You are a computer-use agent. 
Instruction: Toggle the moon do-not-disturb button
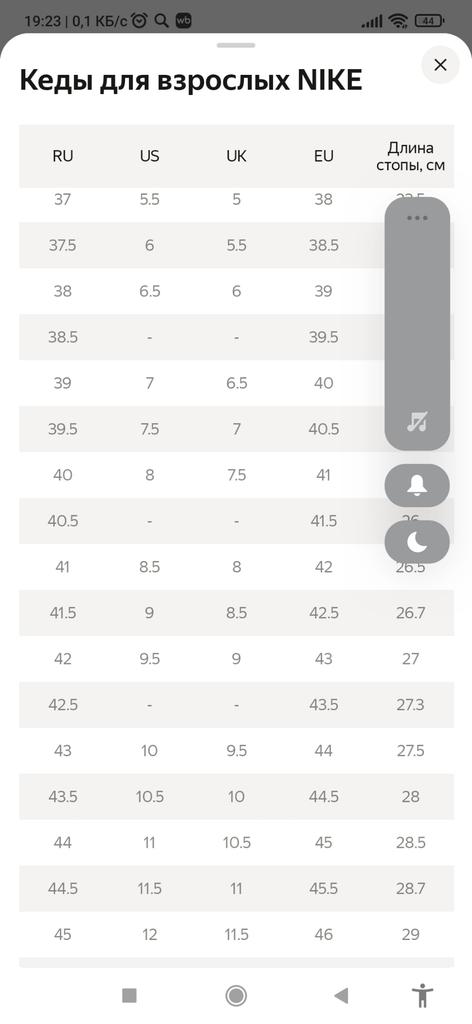point(417,542)
